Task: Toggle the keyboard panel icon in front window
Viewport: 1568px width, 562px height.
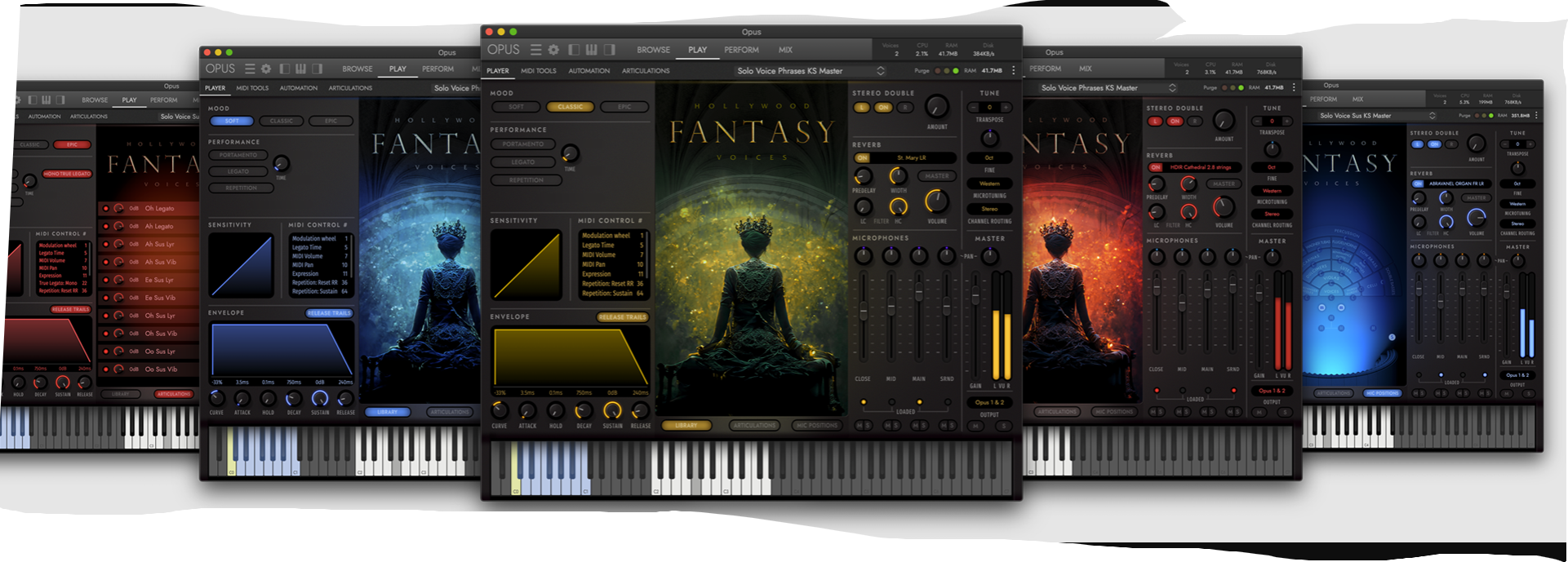Action: tap(591, 50)
